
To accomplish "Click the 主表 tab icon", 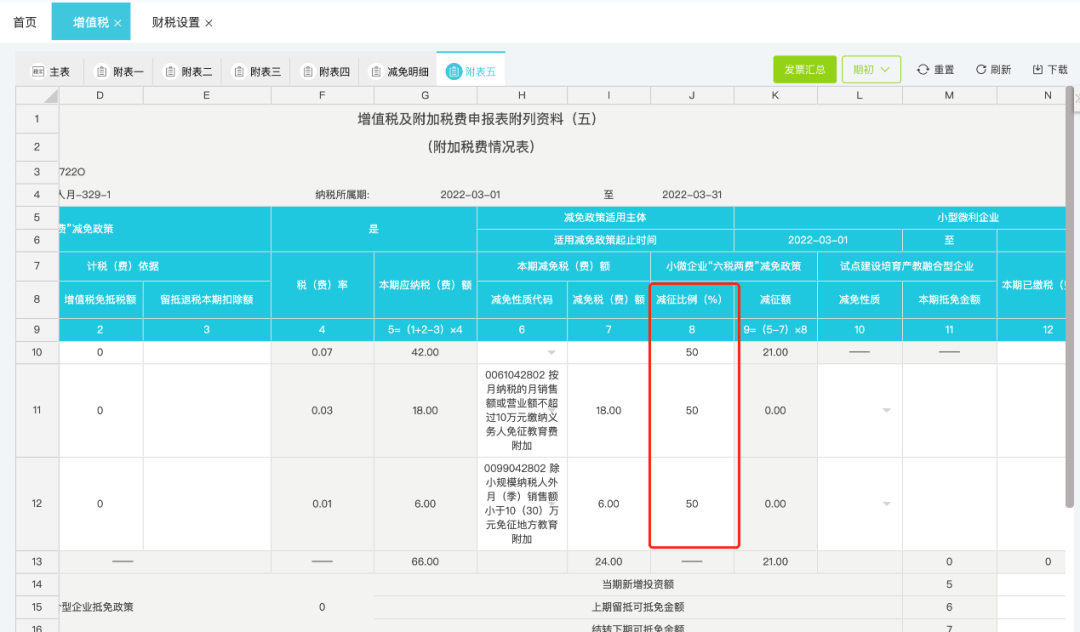I will (x=38, y=72).
